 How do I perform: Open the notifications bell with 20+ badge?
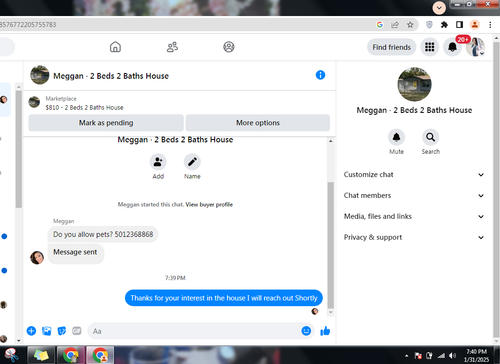(452, 47)
